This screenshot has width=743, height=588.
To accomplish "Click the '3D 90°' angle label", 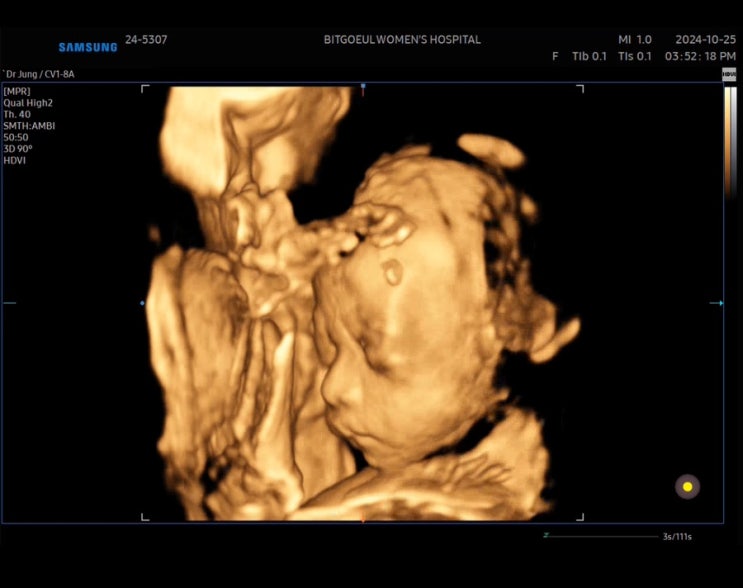I will coord(18,149).
